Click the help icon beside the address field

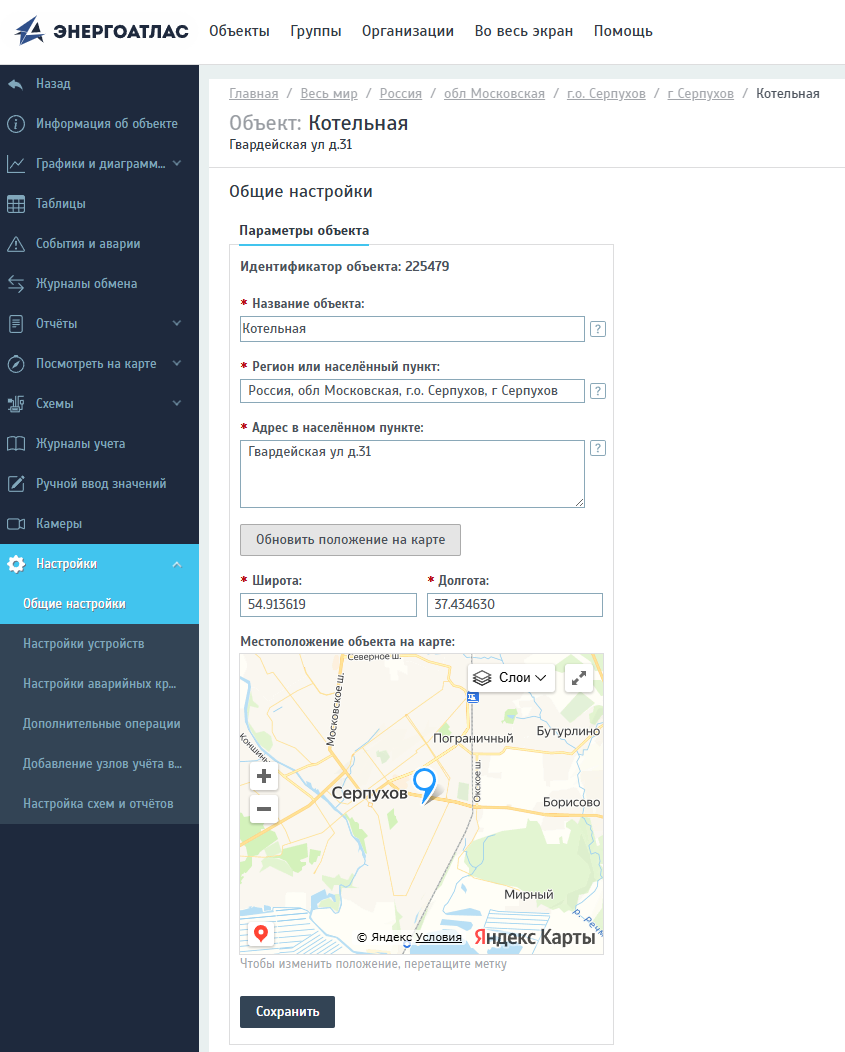pos(597,448)
